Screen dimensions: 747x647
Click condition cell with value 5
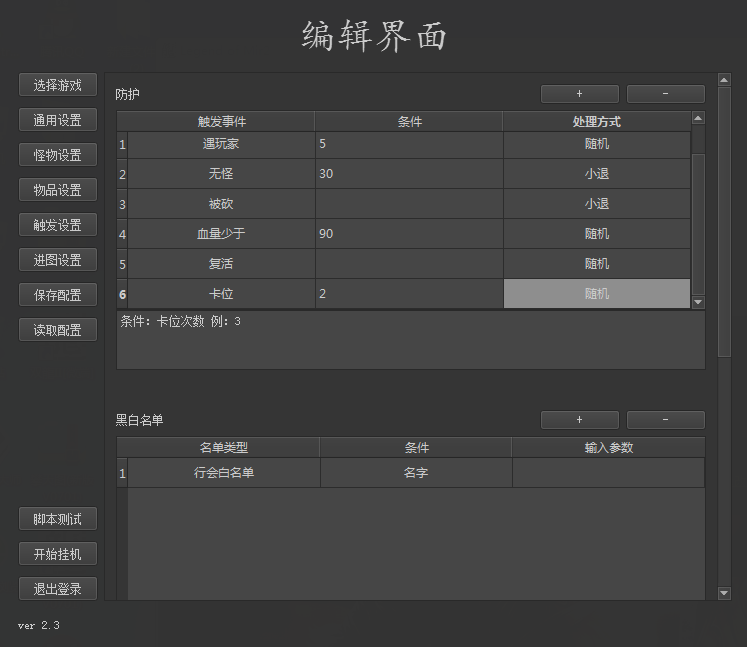409,144
